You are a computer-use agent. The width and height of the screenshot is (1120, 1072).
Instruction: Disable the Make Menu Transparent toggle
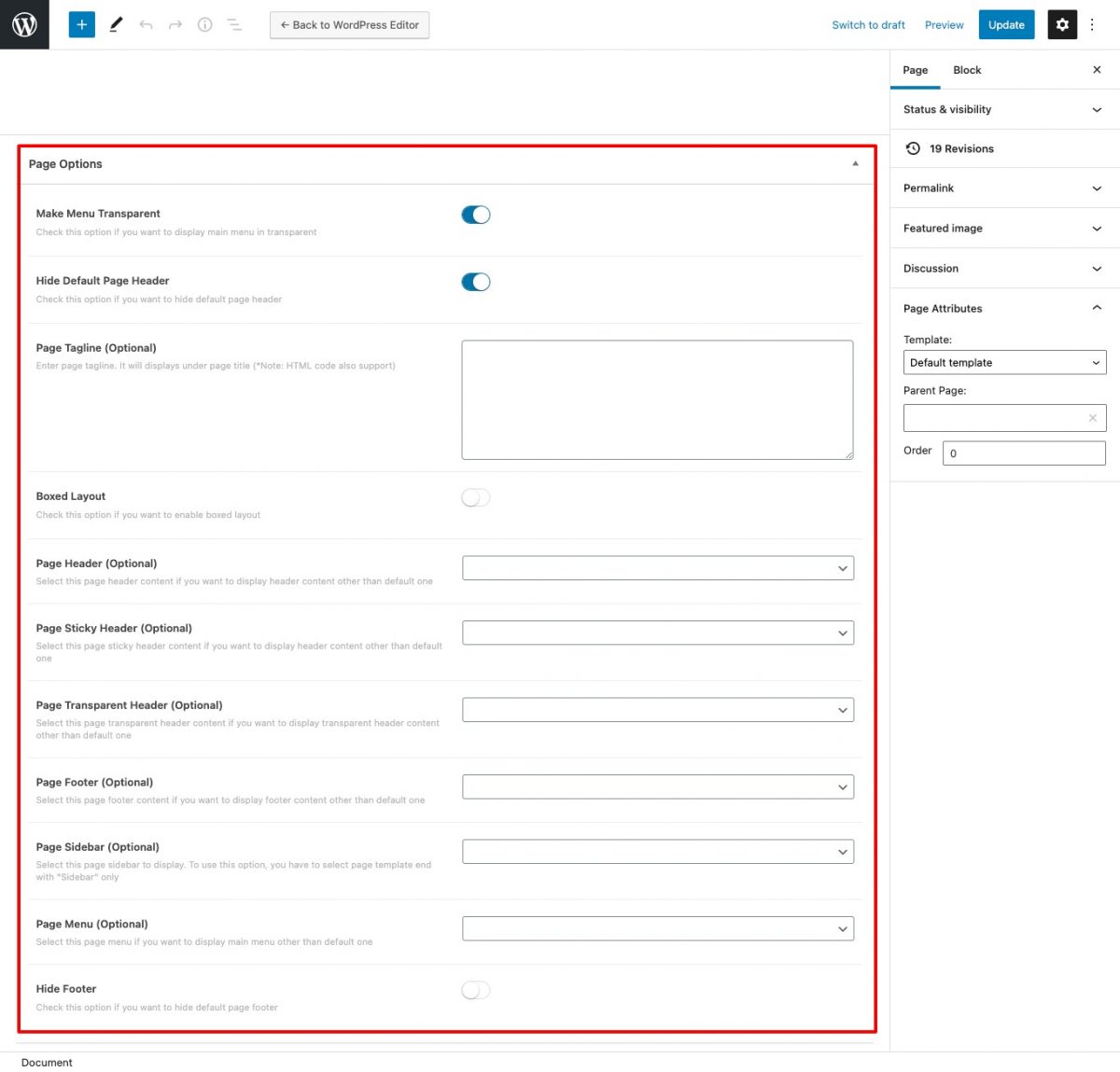(475, 215)
